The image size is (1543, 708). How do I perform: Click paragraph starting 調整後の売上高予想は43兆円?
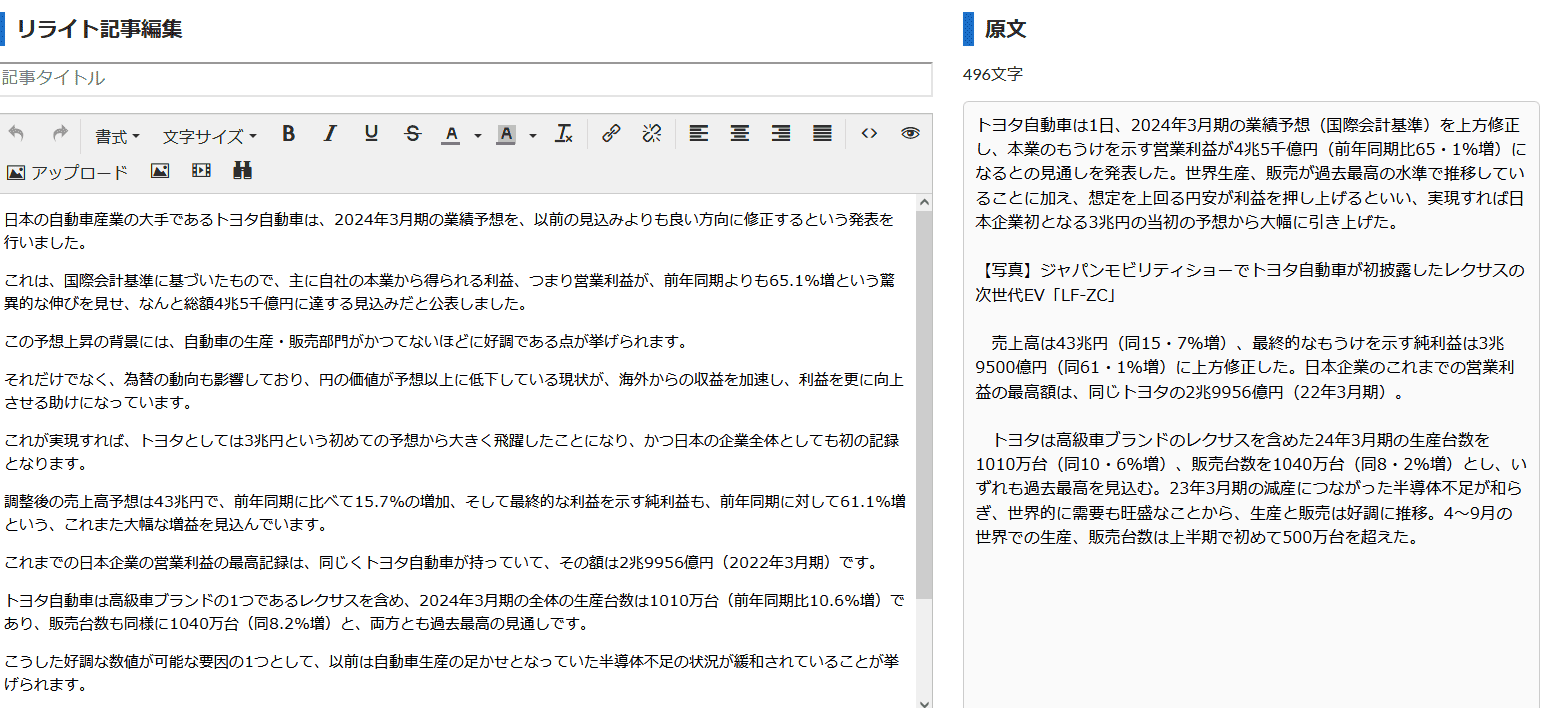point(455,513)
